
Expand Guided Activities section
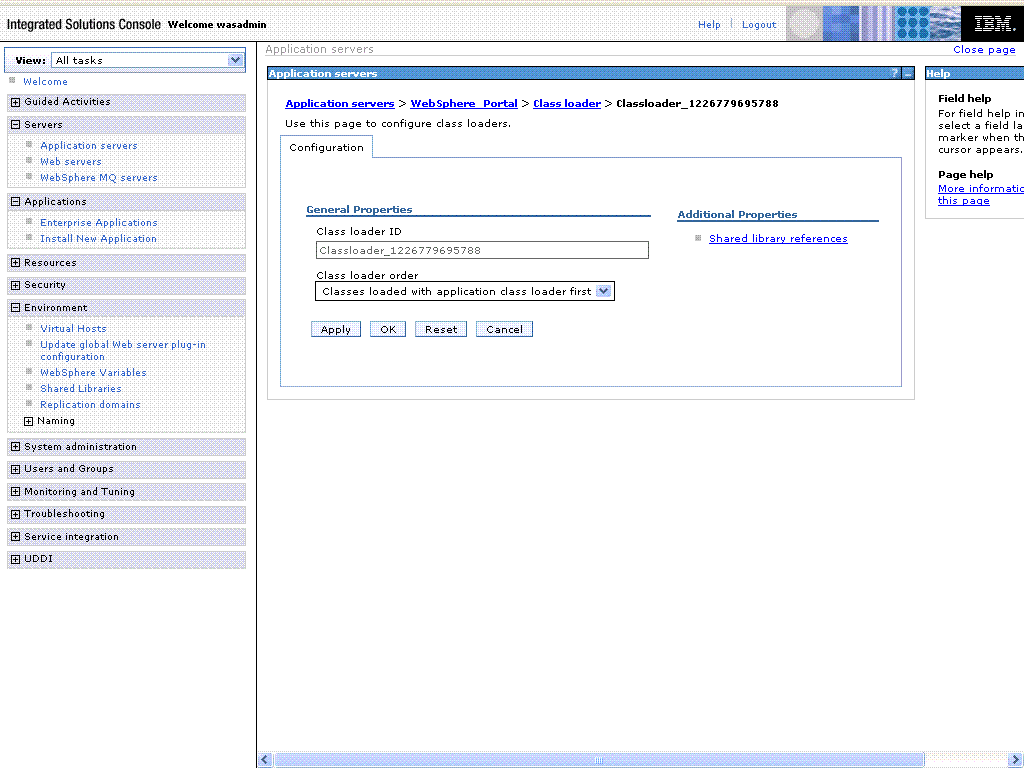[16, 102]
